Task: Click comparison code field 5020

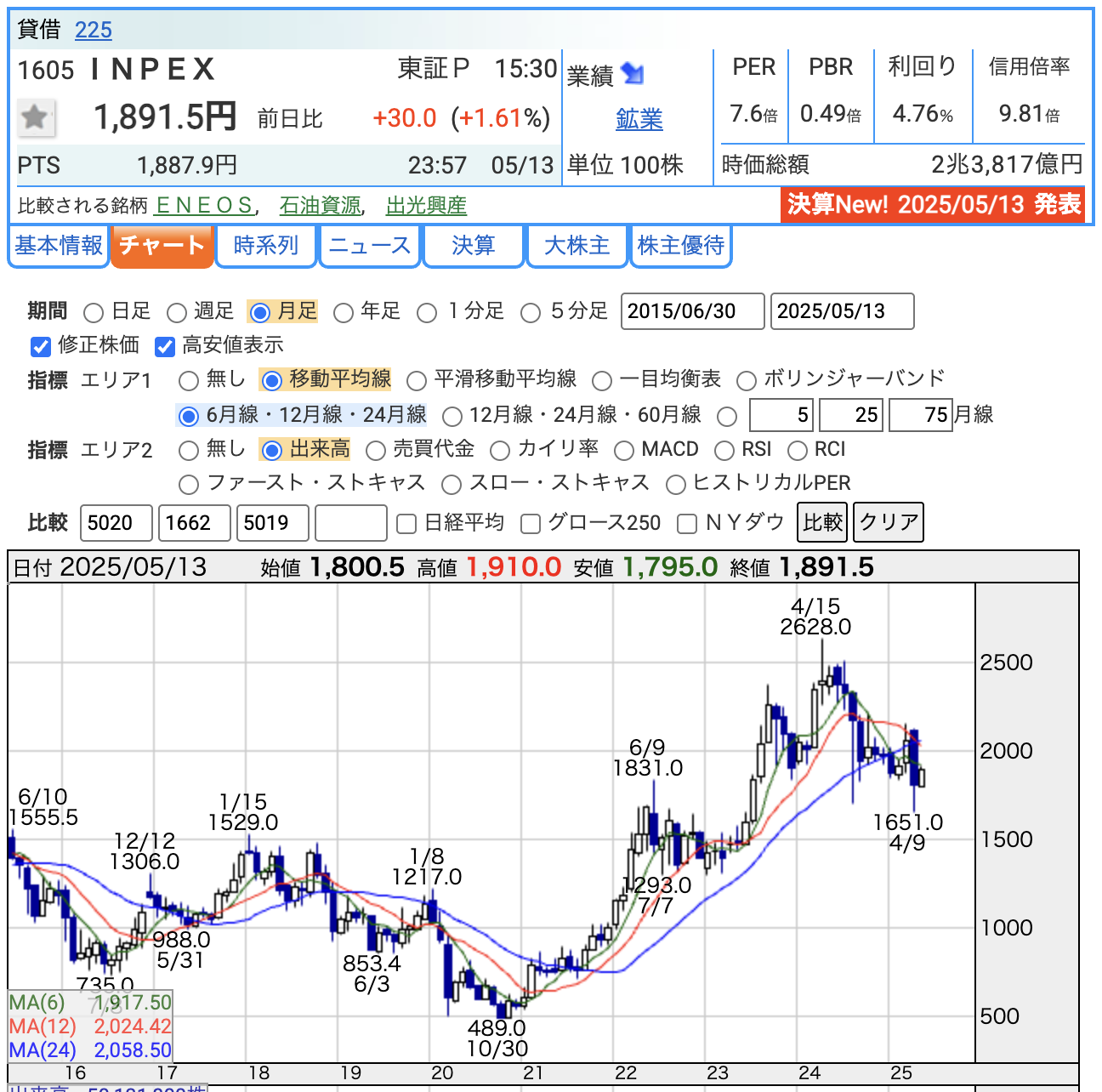Action: pos(116,523)
